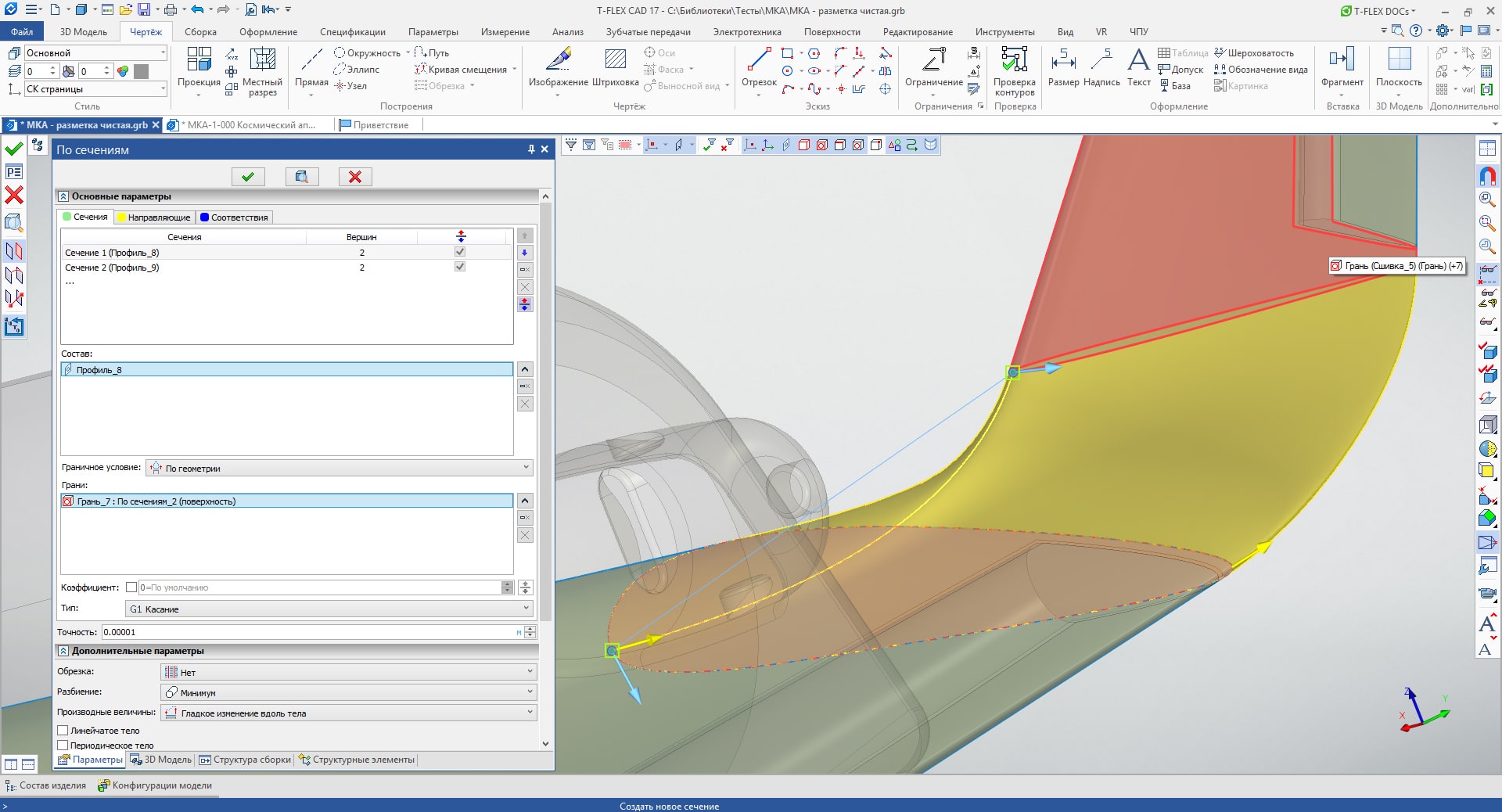The image size is (1502, 812).
Task: Open the Местный разрез tool
Action: [x=262, y=70]
